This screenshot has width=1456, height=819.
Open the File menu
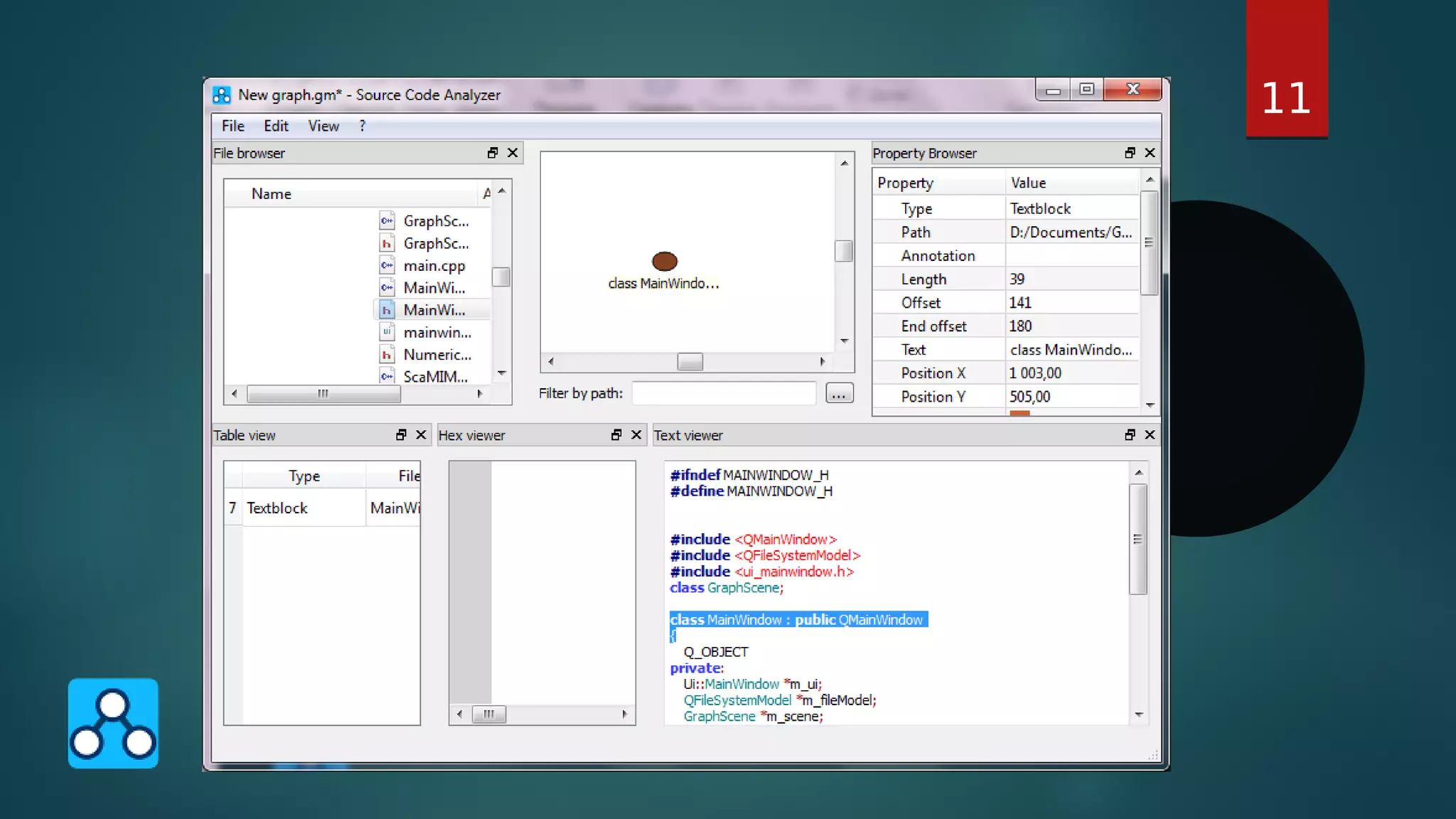point(232,126)
